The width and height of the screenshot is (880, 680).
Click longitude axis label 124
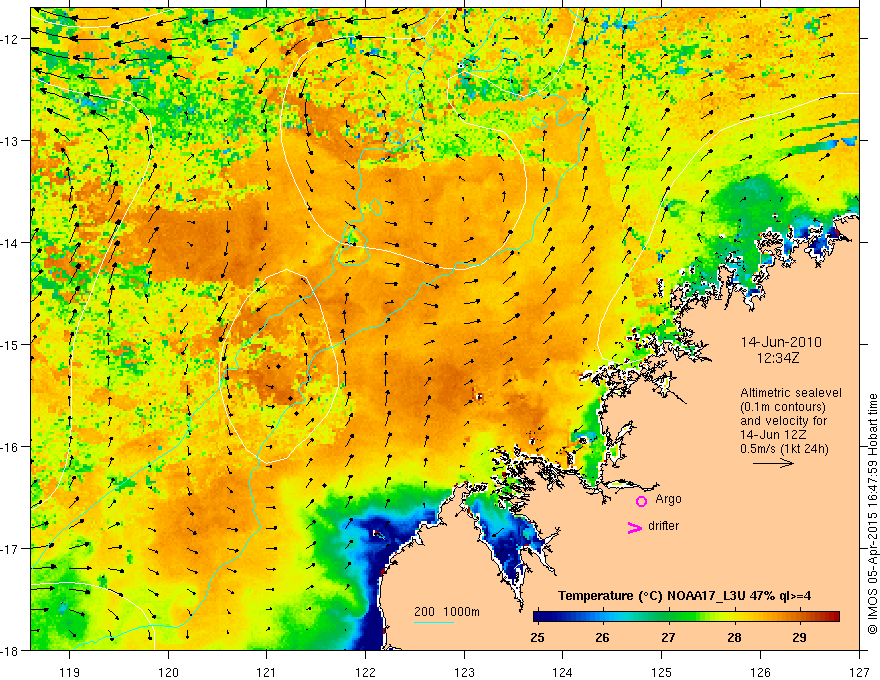point(563,672)
